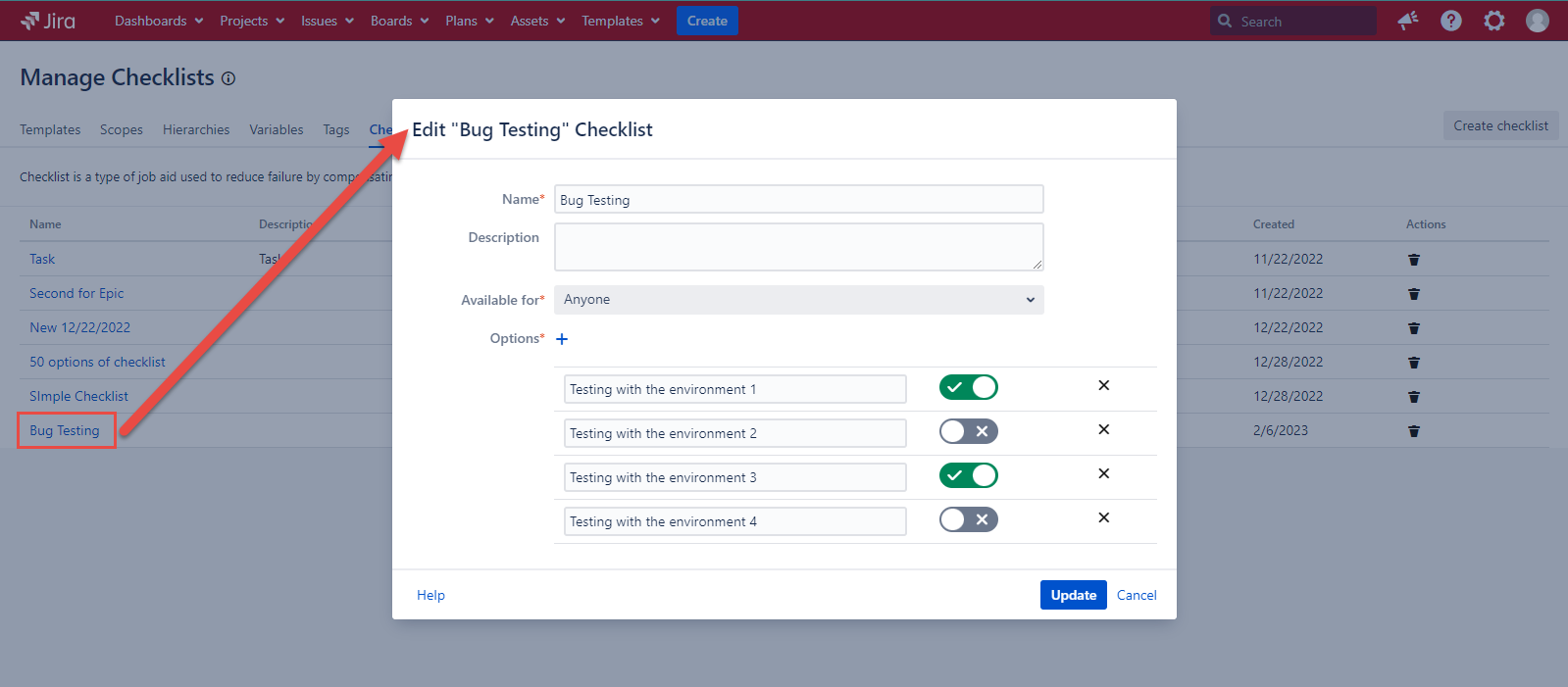The height and width of the screenshot is (687, 1568).
Task: Open user profile avatar menu
Action: point(1537,21)
